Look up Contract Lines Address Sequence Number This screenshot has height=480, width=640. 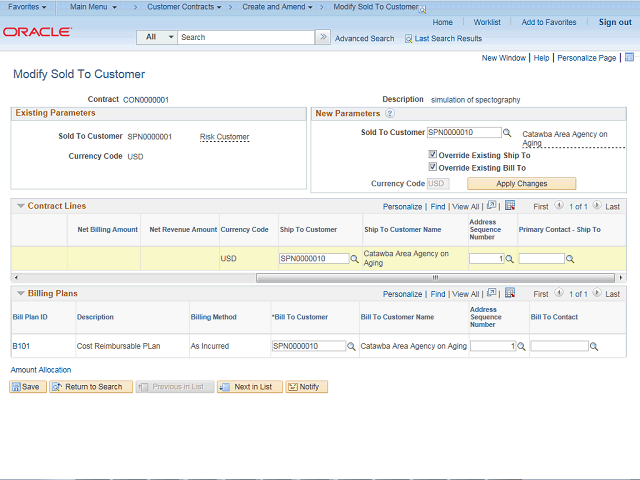(x=509, y=259)
